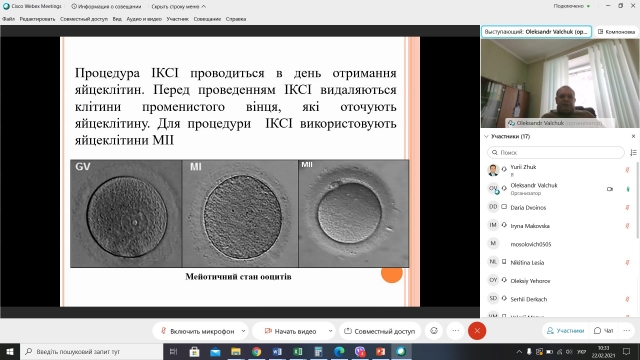Select participant Daria Dvoinos
This screenshot has width=640, height=360.
(x=559, y=207)
